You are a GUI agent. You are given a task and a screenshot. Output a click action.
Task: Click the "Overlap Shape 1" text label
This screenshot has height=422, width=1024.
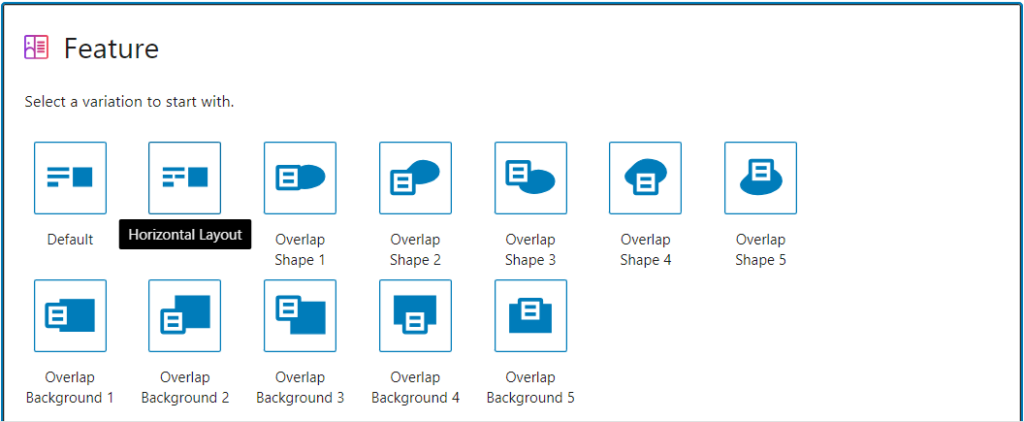pos(300,250)
